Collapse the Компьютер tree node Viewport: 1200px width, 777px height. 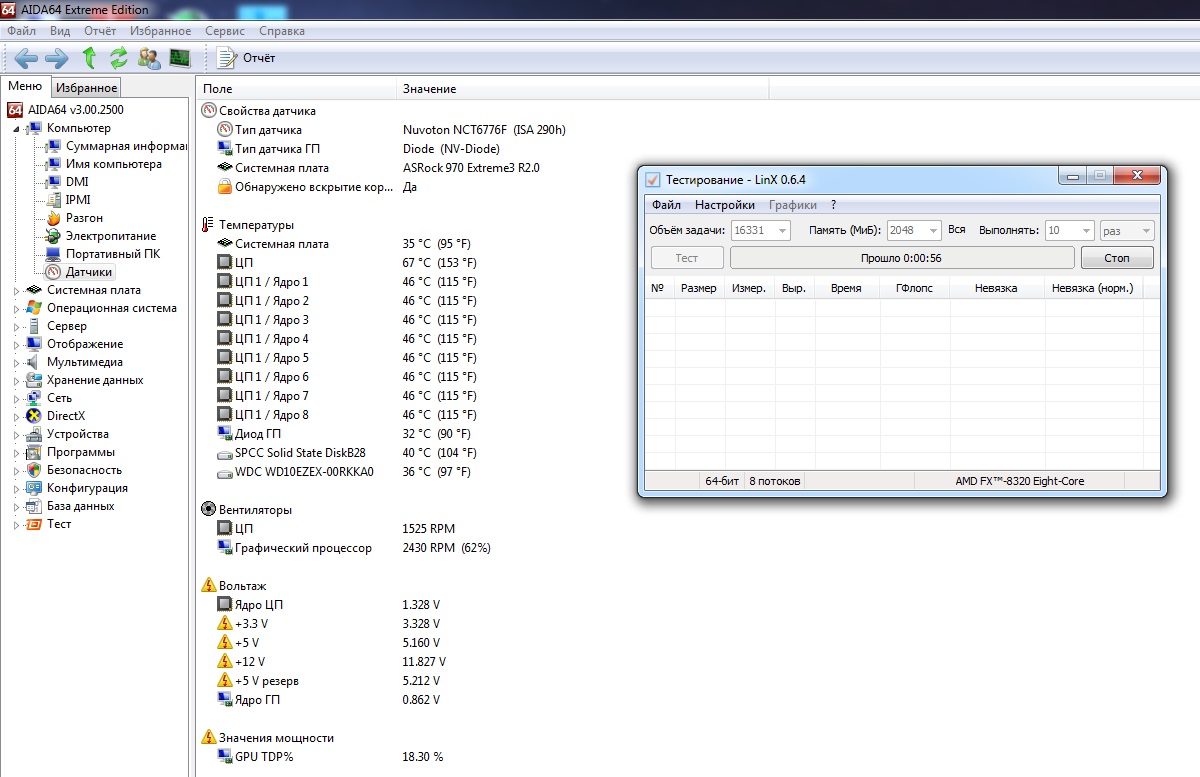click(17, 128)
